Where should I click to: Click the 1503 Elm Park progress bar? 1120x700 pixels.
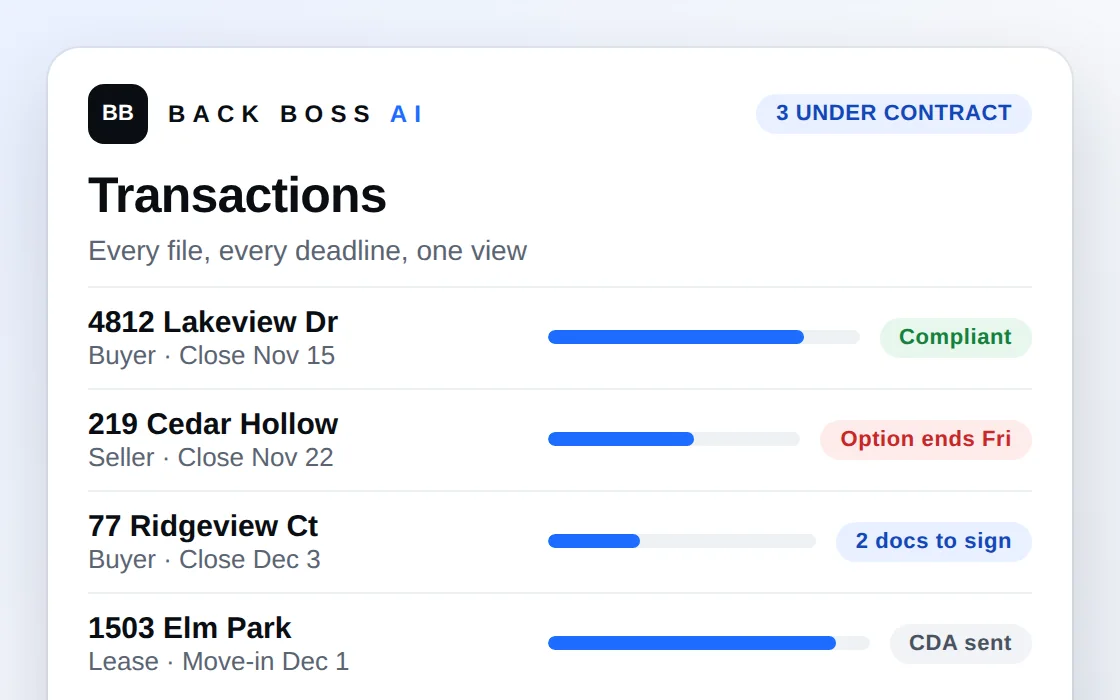click(709, 644)
